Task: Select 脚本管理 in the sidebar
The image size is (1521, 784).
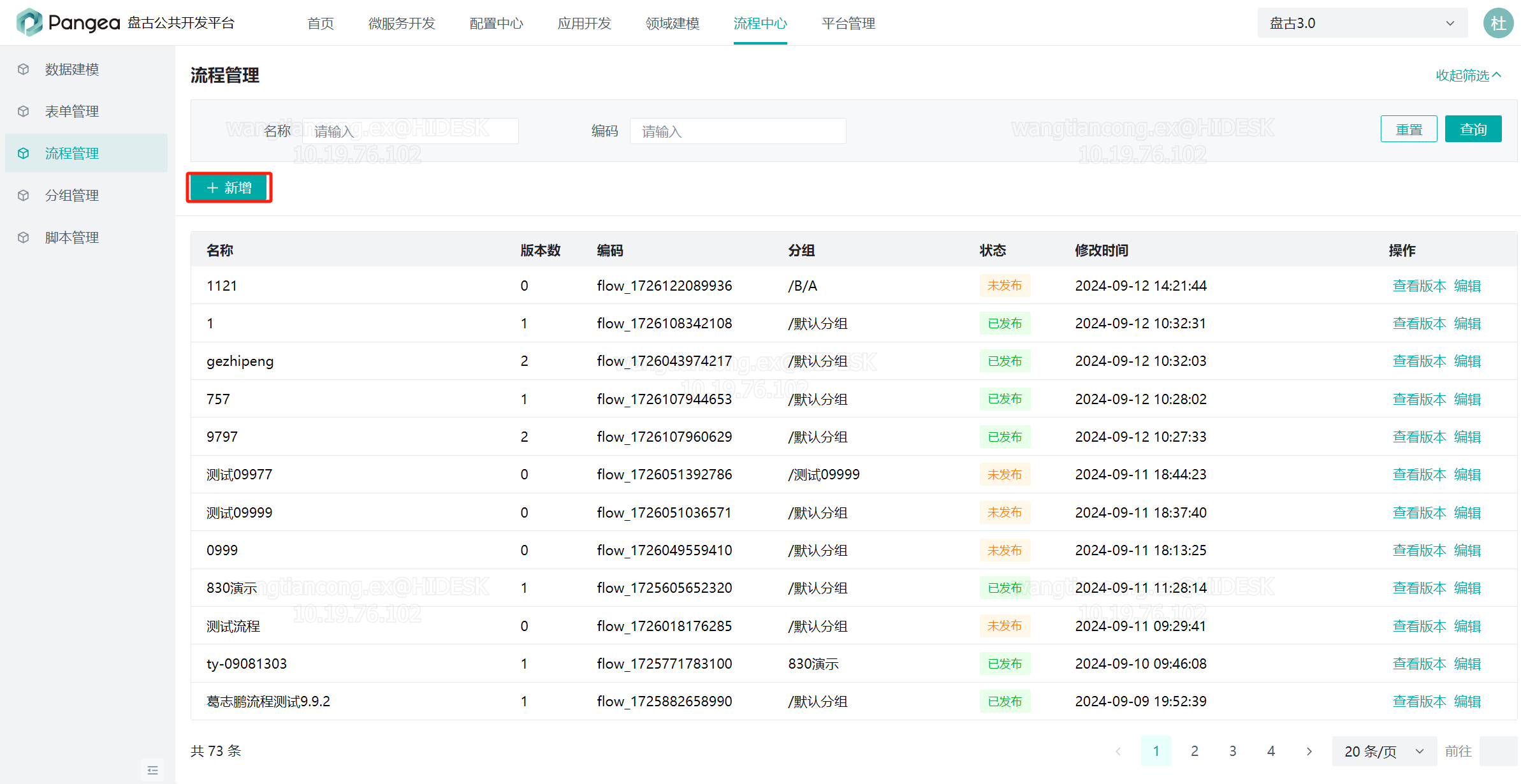Action: click(x=86, y=238)
